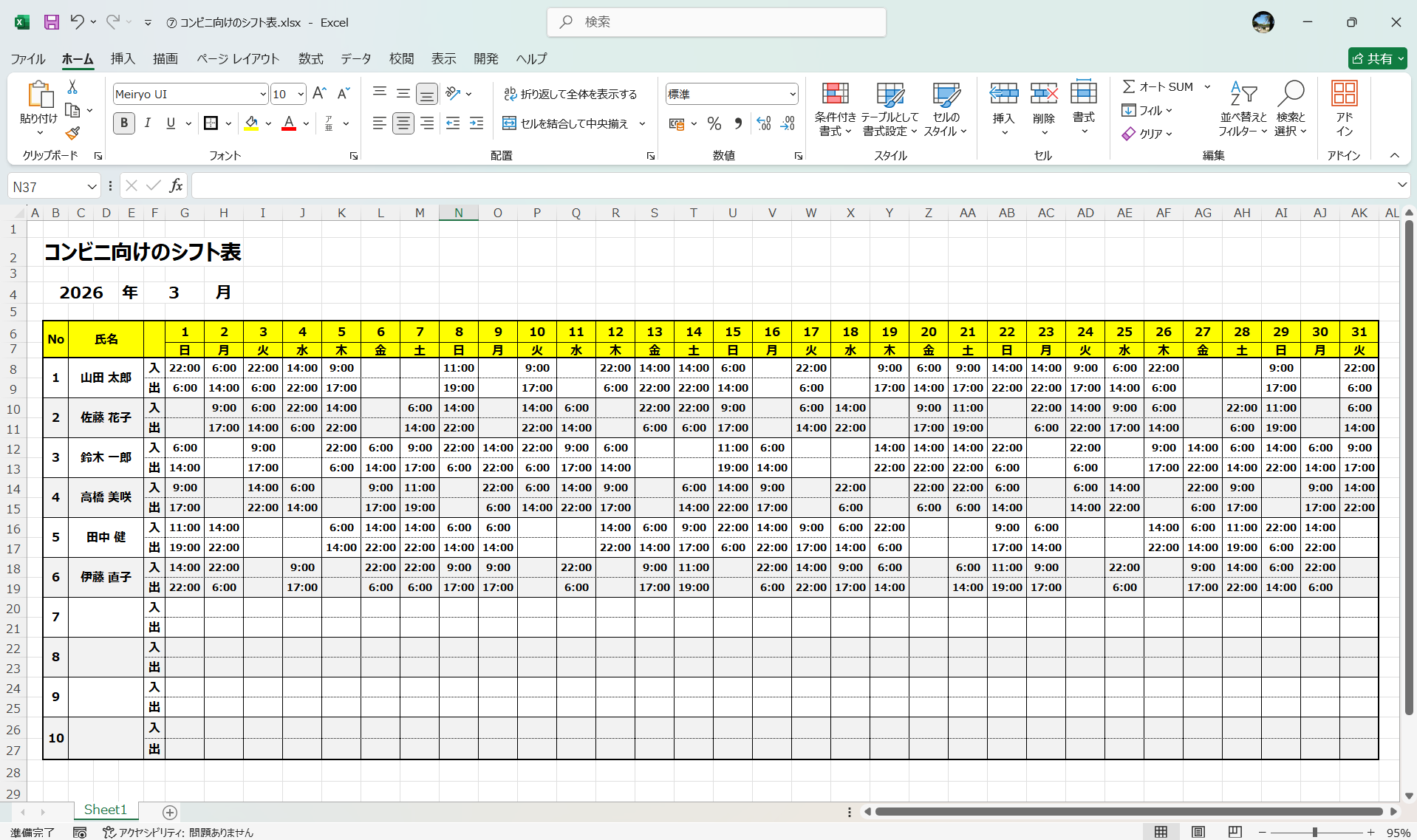Switch to the 数式 ribbon tab

(x=310, y=58)
